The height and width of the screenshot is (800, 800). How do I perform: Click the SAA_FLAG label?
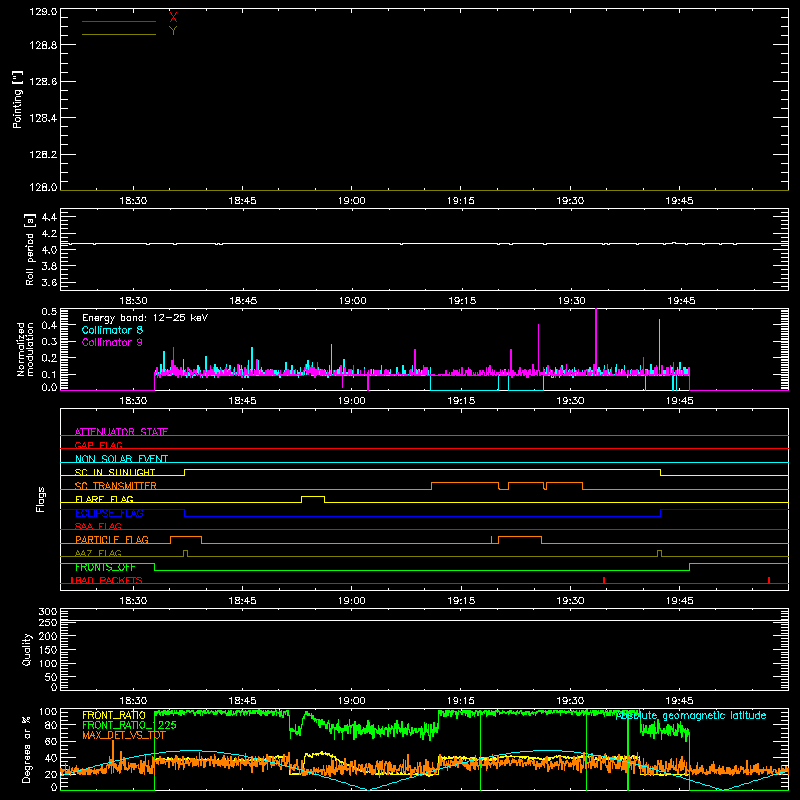point(98,526)
